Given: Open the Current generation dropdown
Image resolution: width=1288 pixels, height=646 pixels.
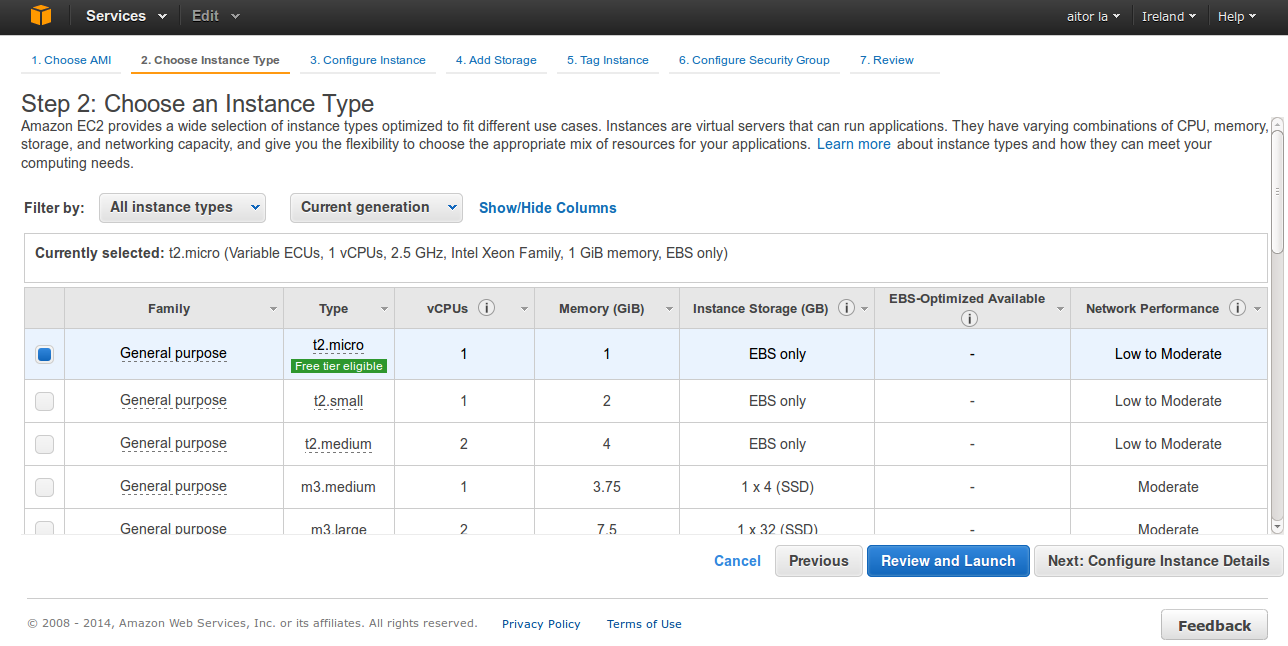Looking at the screenshot, I should point(376,207).
